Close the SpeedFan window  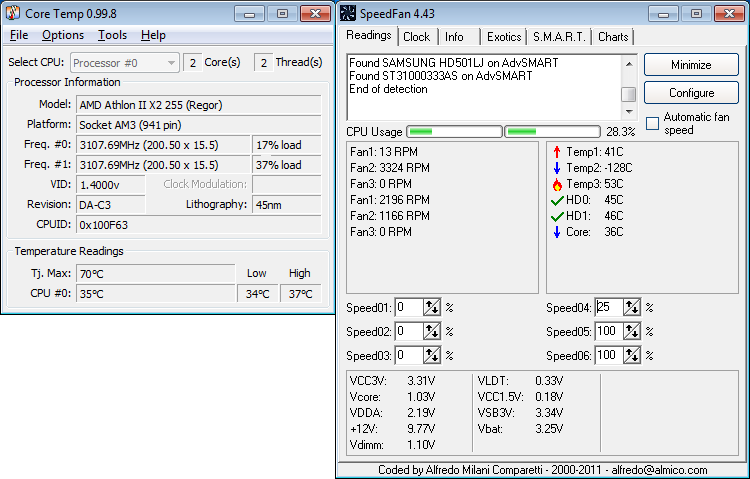(x=729, y=14)
